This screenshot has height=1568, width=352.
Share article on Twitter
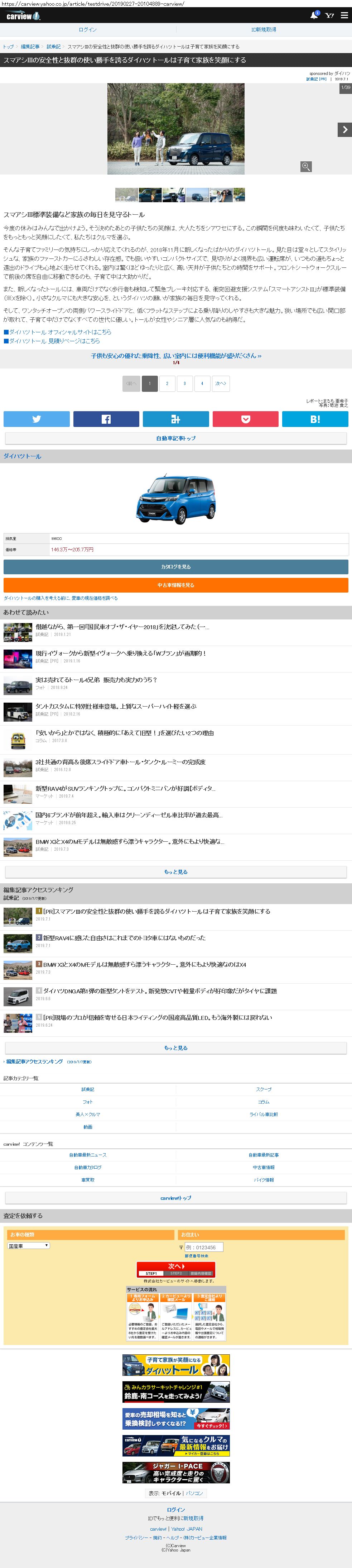point(37,419)
